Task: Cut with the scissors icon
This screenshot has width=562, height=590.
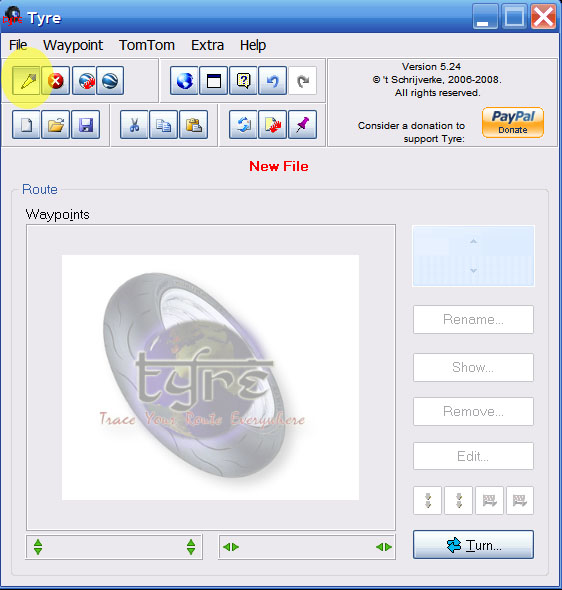Action: (134, 125)
